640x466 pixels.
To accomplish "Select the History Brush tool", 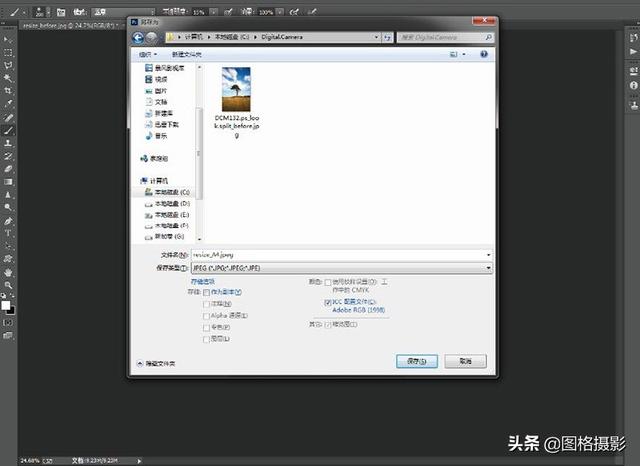I will click(x=7, y=156).
